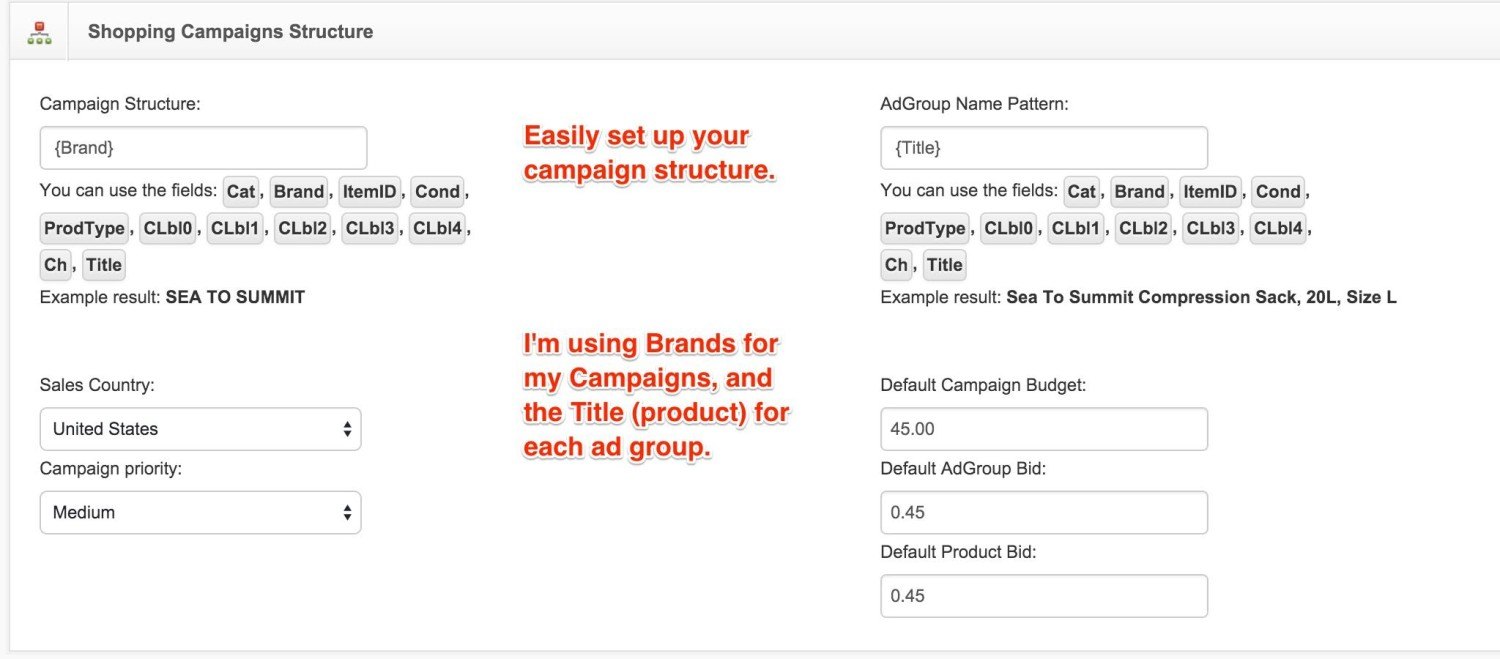Click the Default Product Bid field

point(1044,596)
